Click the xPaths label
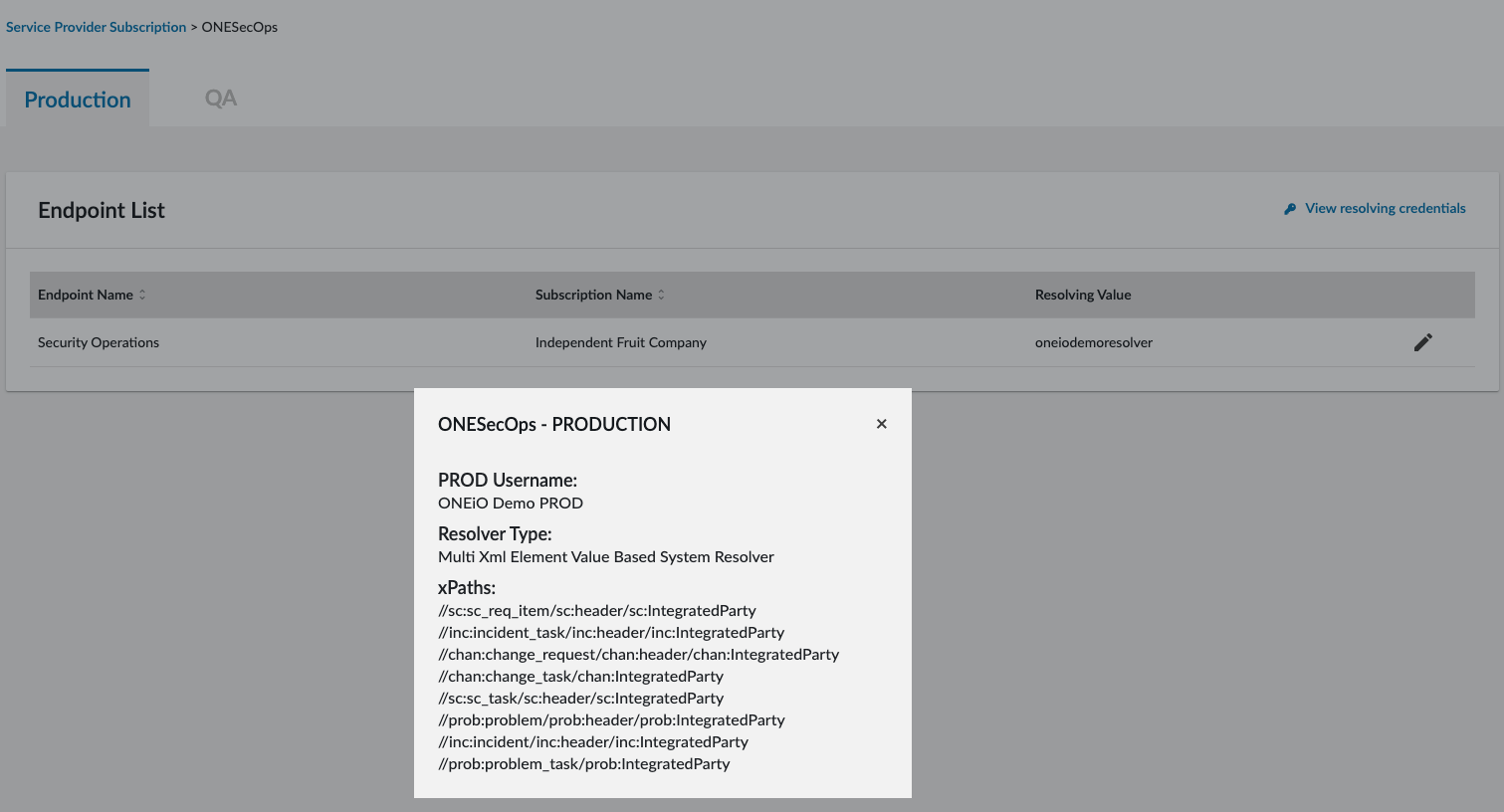 467,587
